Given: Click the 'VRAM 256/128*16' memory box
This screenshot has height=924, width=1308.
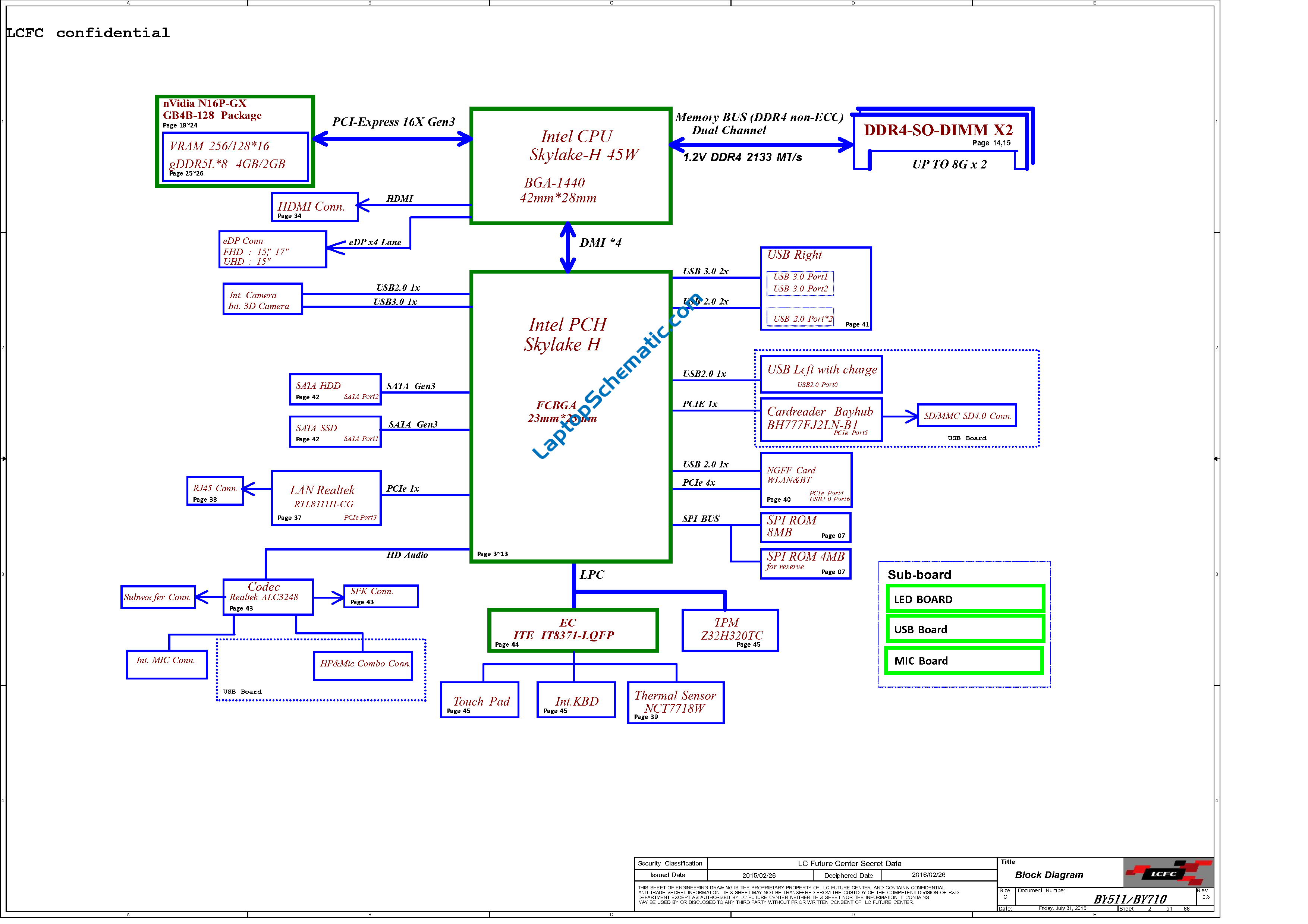Looking at the screenshot, I should [x=235, y=157].
